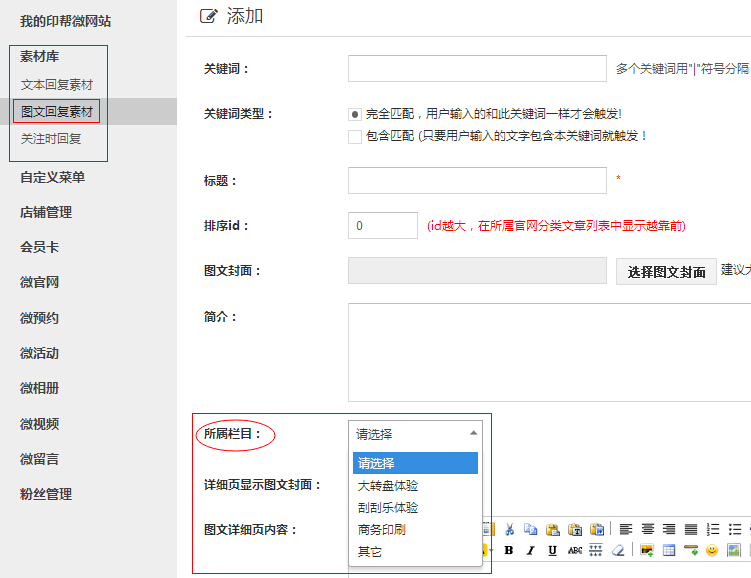Collapse the 所属栏目 dropdown arrow
Viewport: 751px width, 578px height.
[472, 433]
